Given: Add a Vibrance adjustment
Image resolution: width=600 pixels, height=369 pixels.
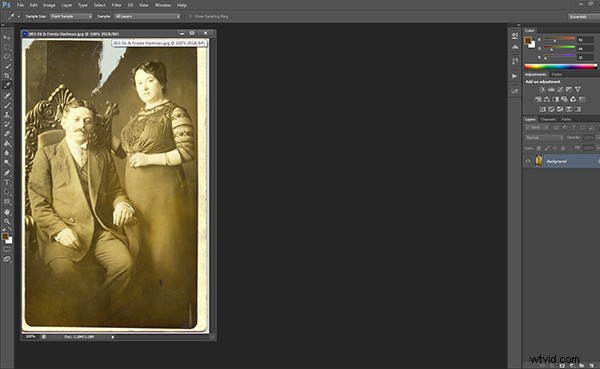Looking at the screenshot, I should coord(577,89).
